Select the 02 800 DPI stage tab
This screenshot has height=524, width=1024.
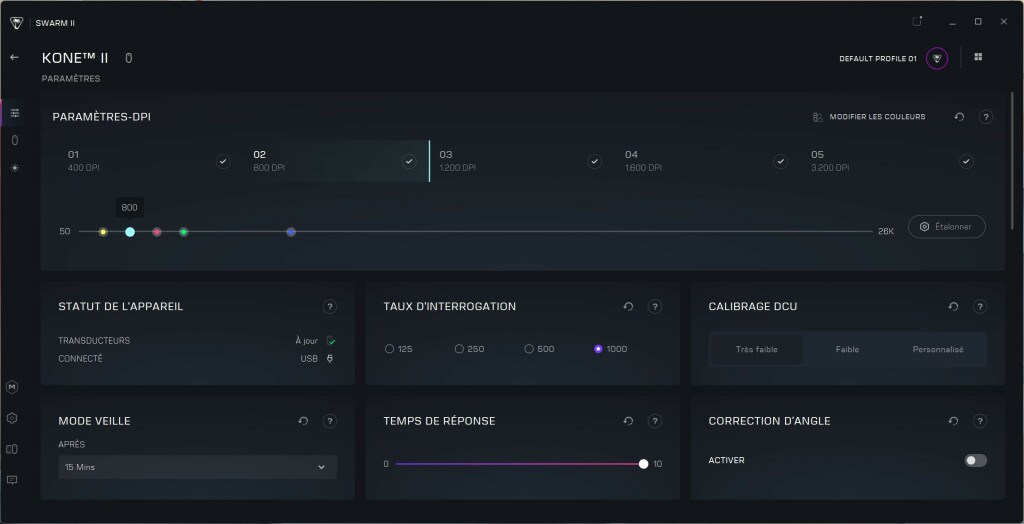pos(336,161)
